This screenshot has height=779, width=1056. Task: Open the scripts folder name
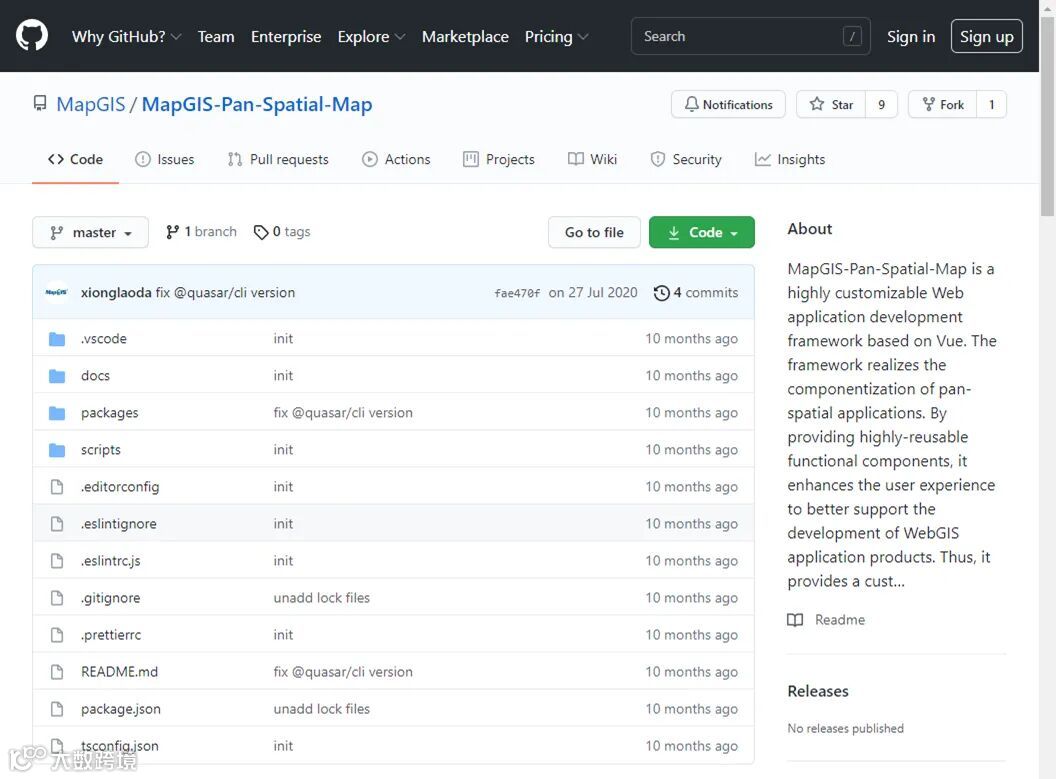click(100, 450)
